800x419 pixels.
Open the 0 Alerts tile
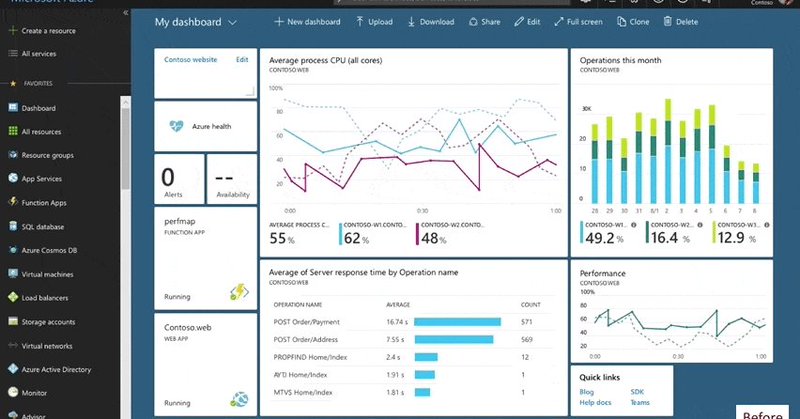coord(179,180)
